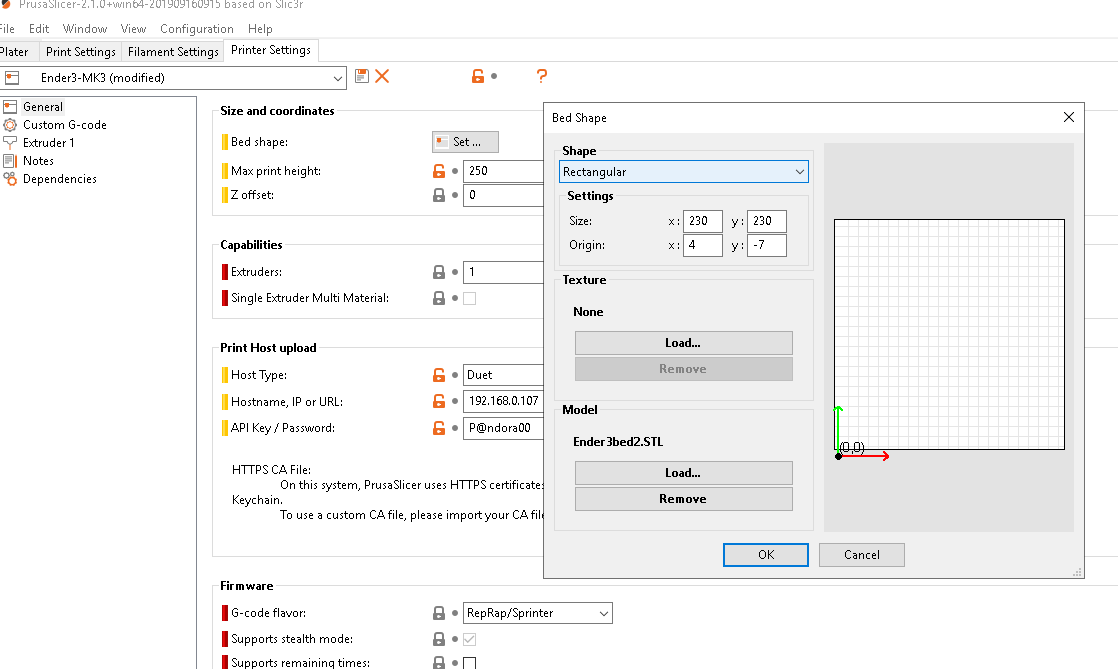Click lock icon for Supports remaining times
This screenshot has height=669, width=1118.
point(439,663)
